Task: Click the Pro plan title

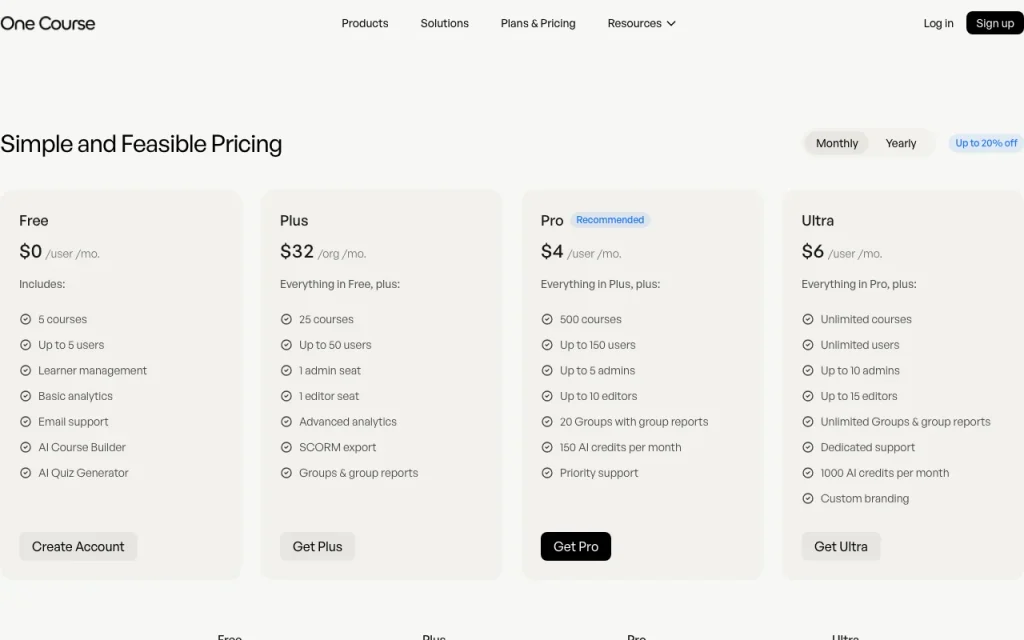Action: tap(552, 221)
